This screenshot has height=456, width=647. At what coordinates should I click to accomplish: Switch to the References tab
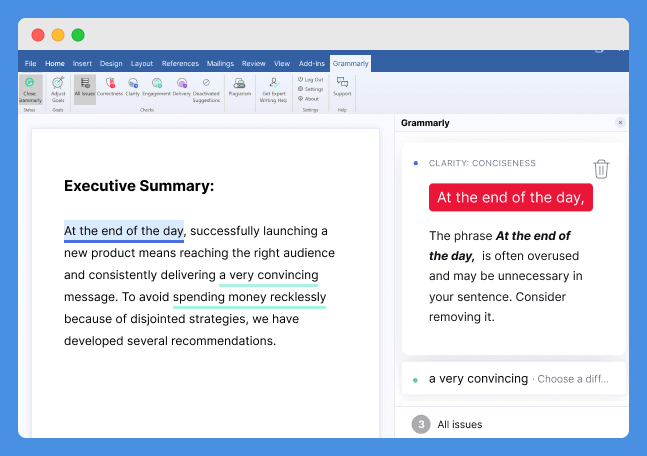point(180,64)
